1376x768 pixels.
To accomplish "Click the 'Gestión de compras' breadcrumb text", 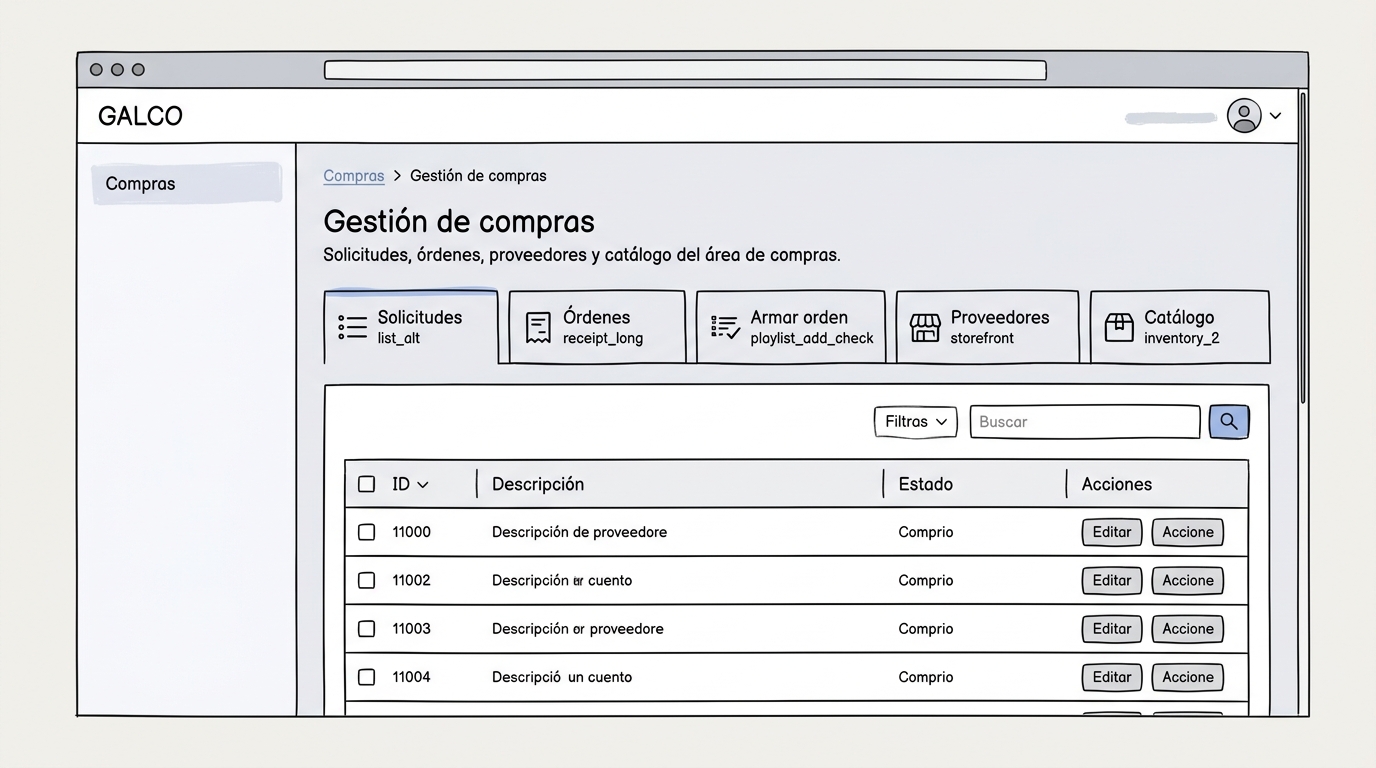I will tap(478, 176).
